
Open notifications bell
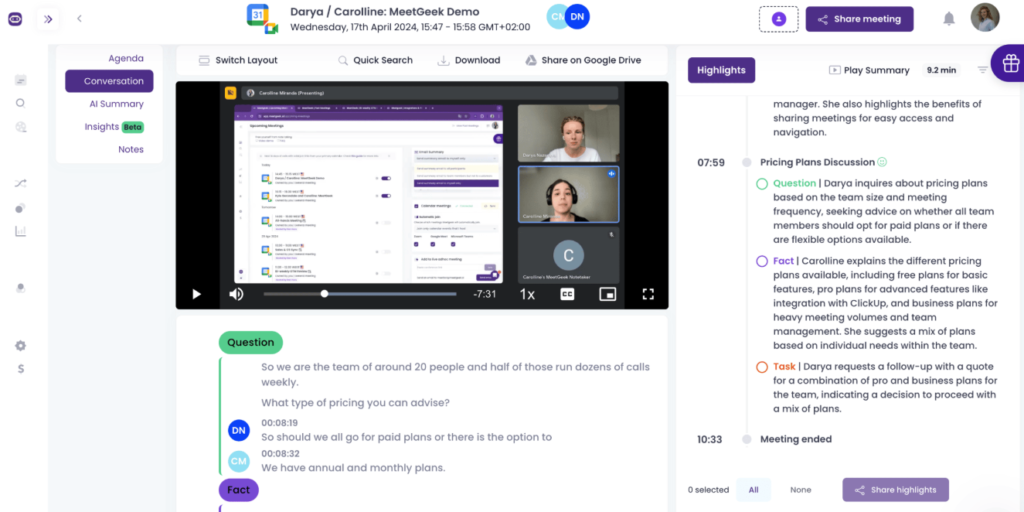tap(949, 18)
